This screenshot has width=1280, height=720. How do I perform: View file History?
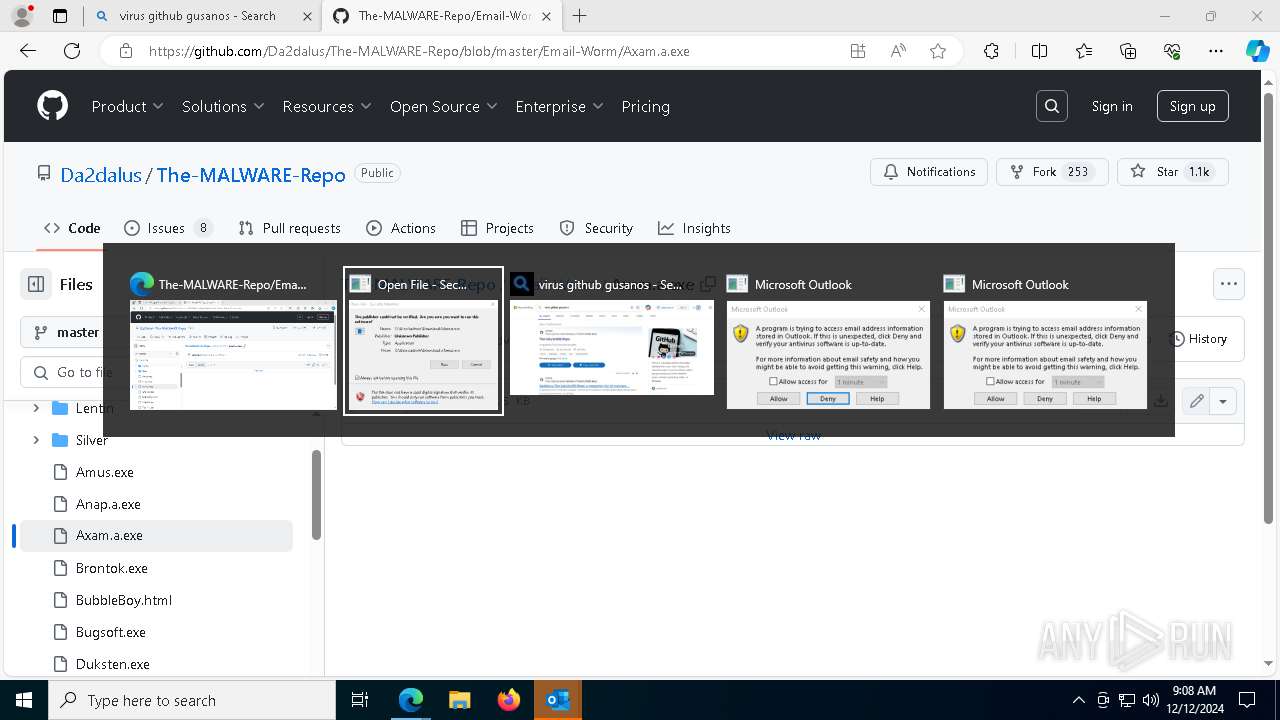[1198, 339]
